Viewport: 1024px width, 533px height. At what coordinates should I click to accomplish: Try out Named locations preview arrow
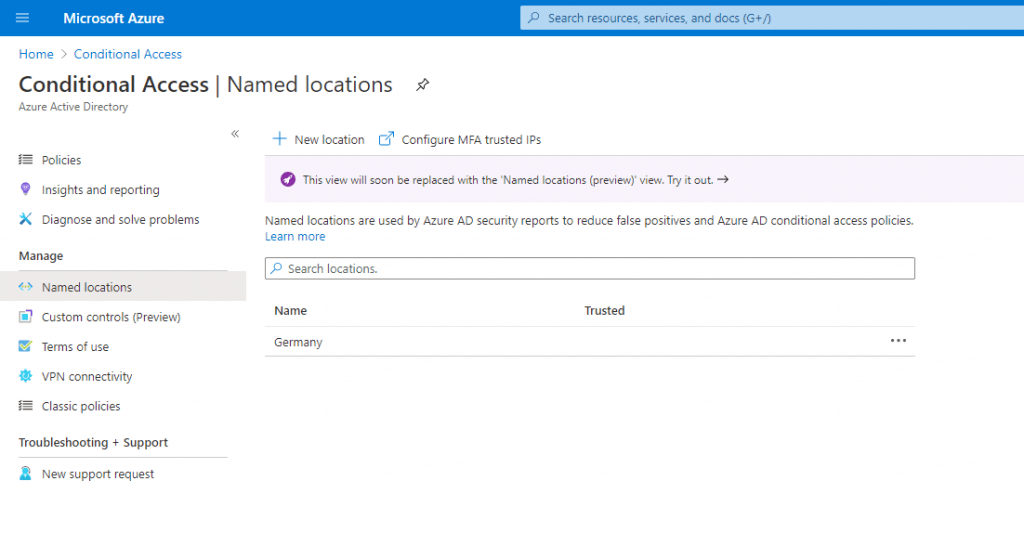point(722,180)
